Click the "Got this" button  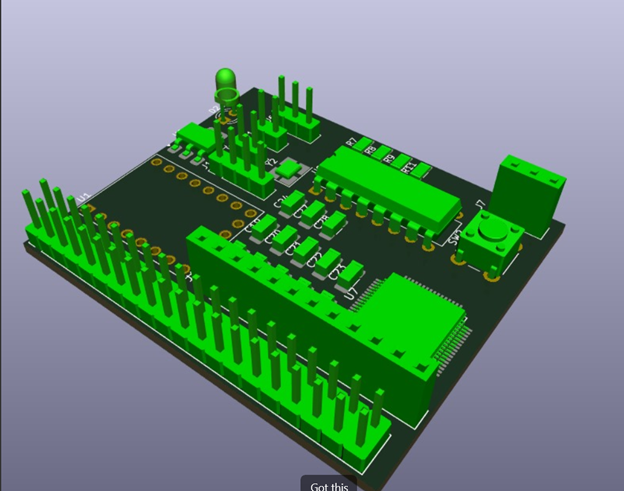pyautogui.click(x=329, y=485)
